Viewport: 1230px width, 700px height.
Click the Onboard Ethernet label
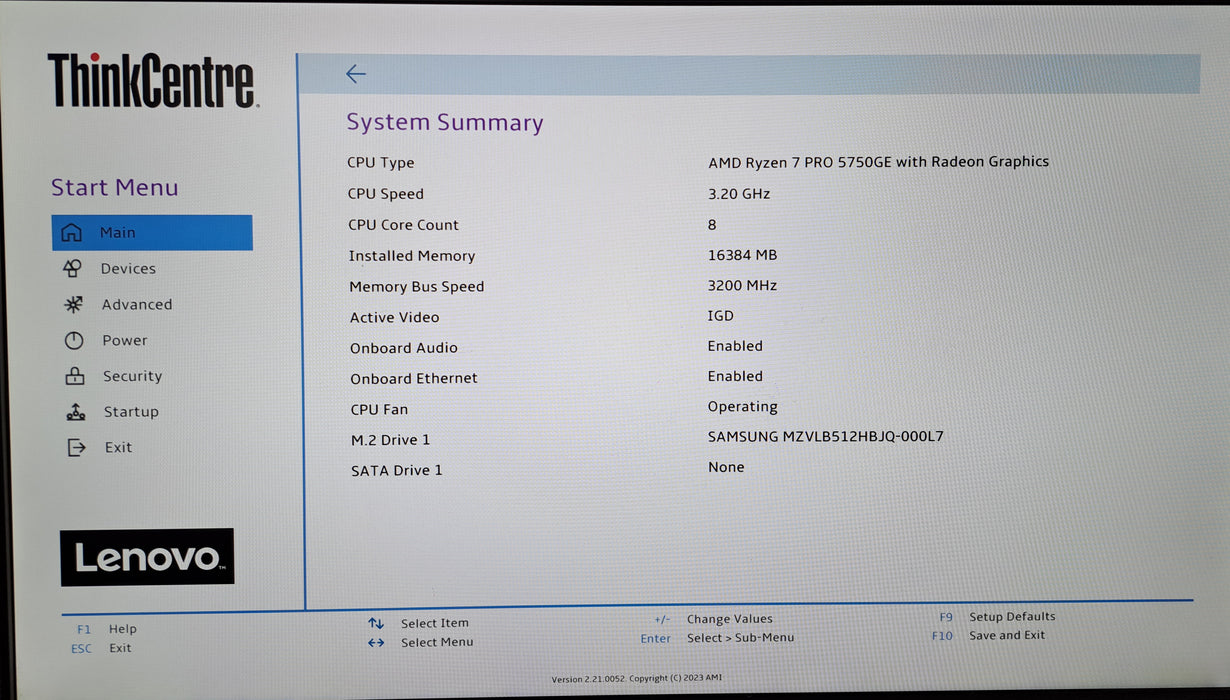[414, 379]
